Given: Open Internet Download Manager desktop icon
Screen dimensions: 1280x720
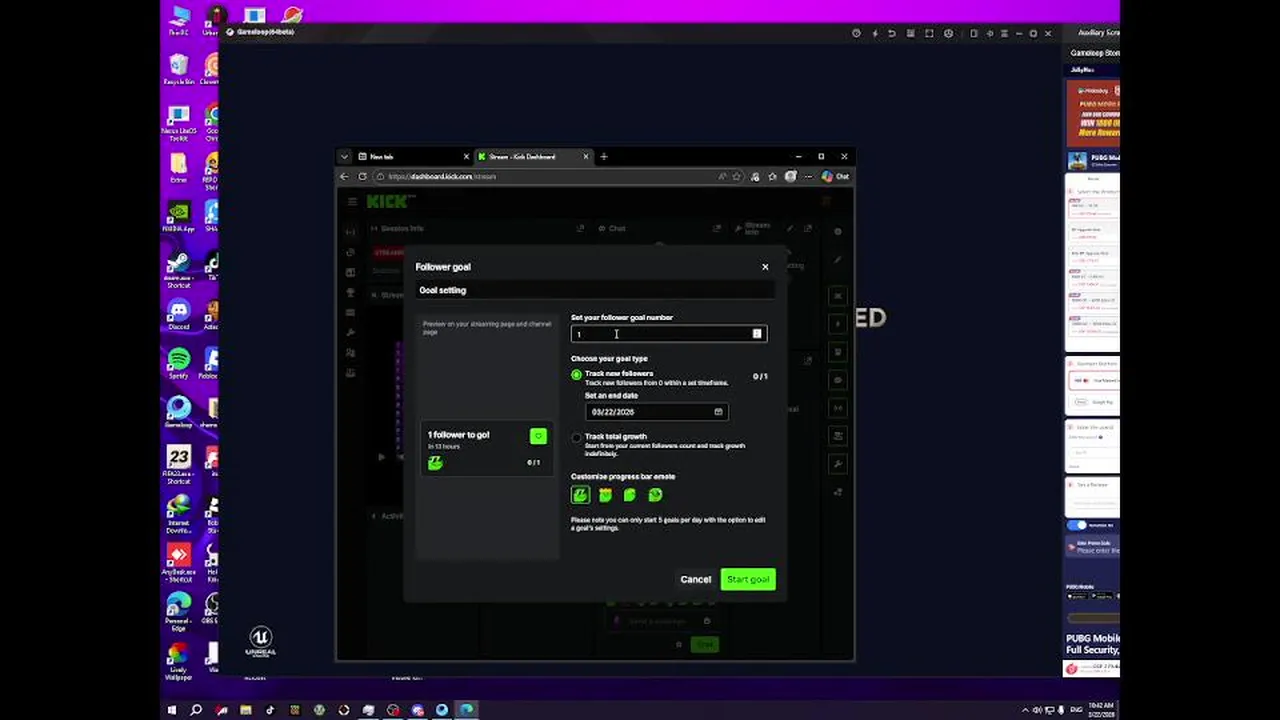Looking at the screenshot, I should point(179,513).
